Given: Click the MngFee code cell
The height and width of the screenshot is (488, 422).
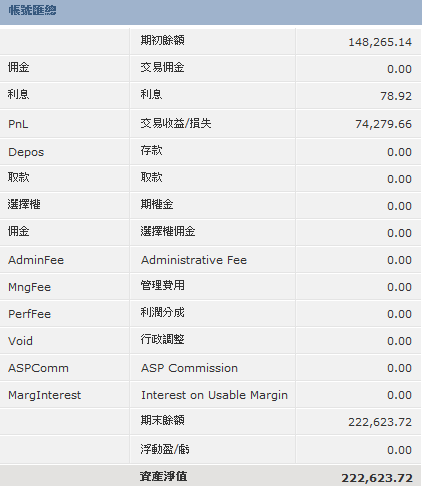Looking at the screenshot, I should tap(29, 287).
